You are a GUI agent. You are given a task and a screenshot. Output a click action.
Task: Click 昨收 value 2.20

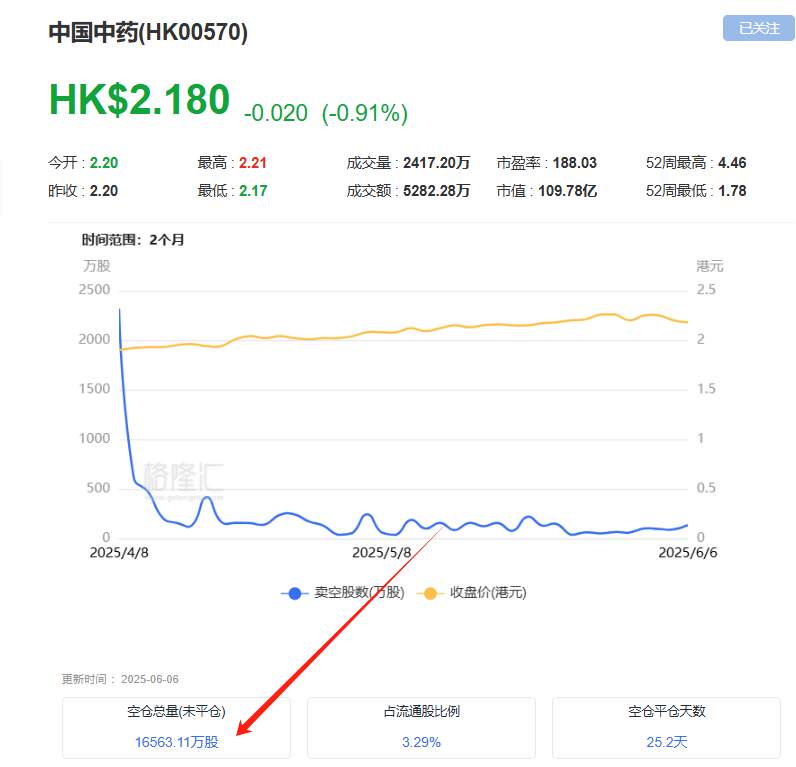pyautogui.click(x=104, y=191)
